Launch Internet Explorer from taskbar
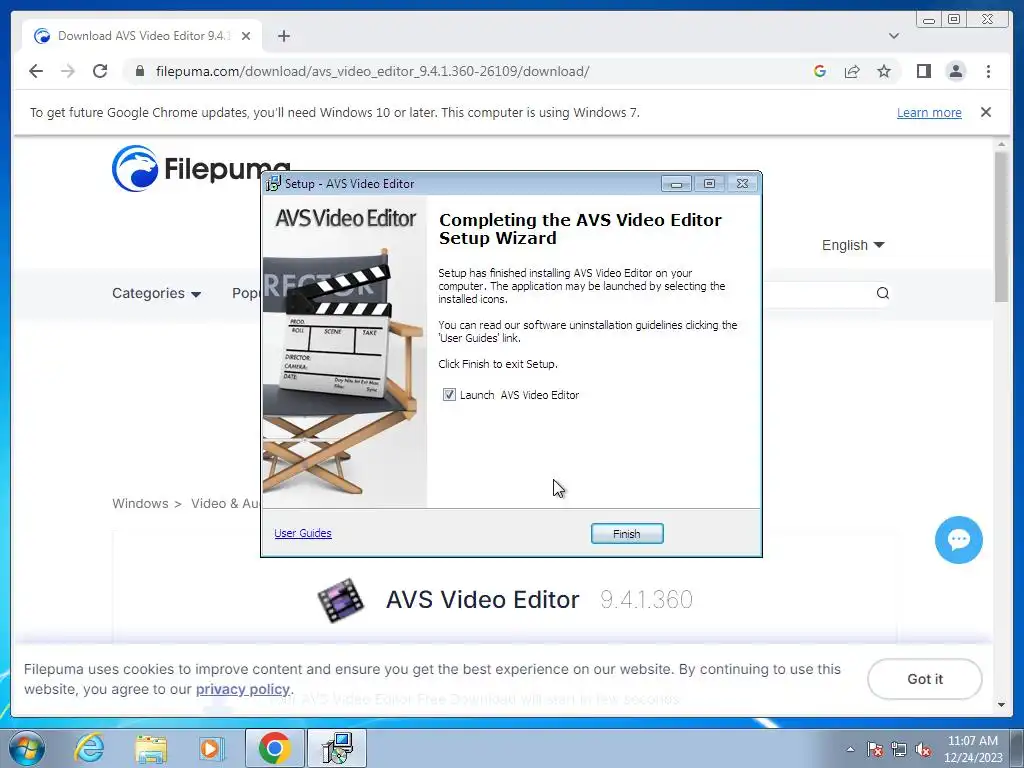 coord(89,748)
